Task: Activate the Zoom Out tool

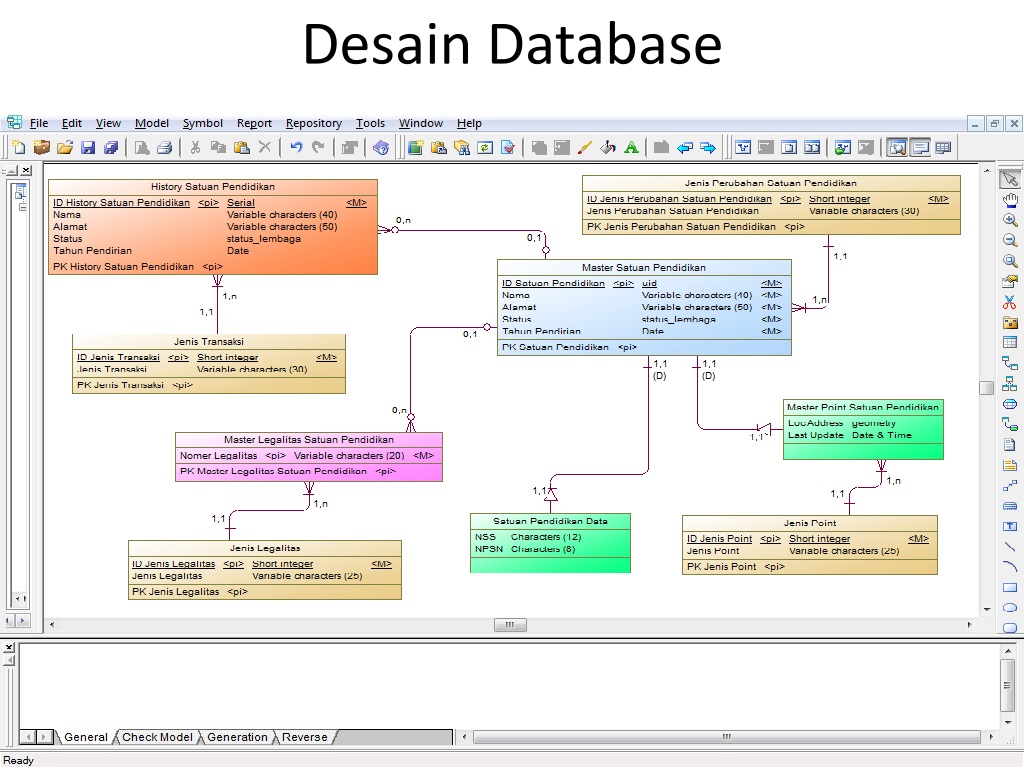Action: pyautogui.click(x=1010, y=237)
